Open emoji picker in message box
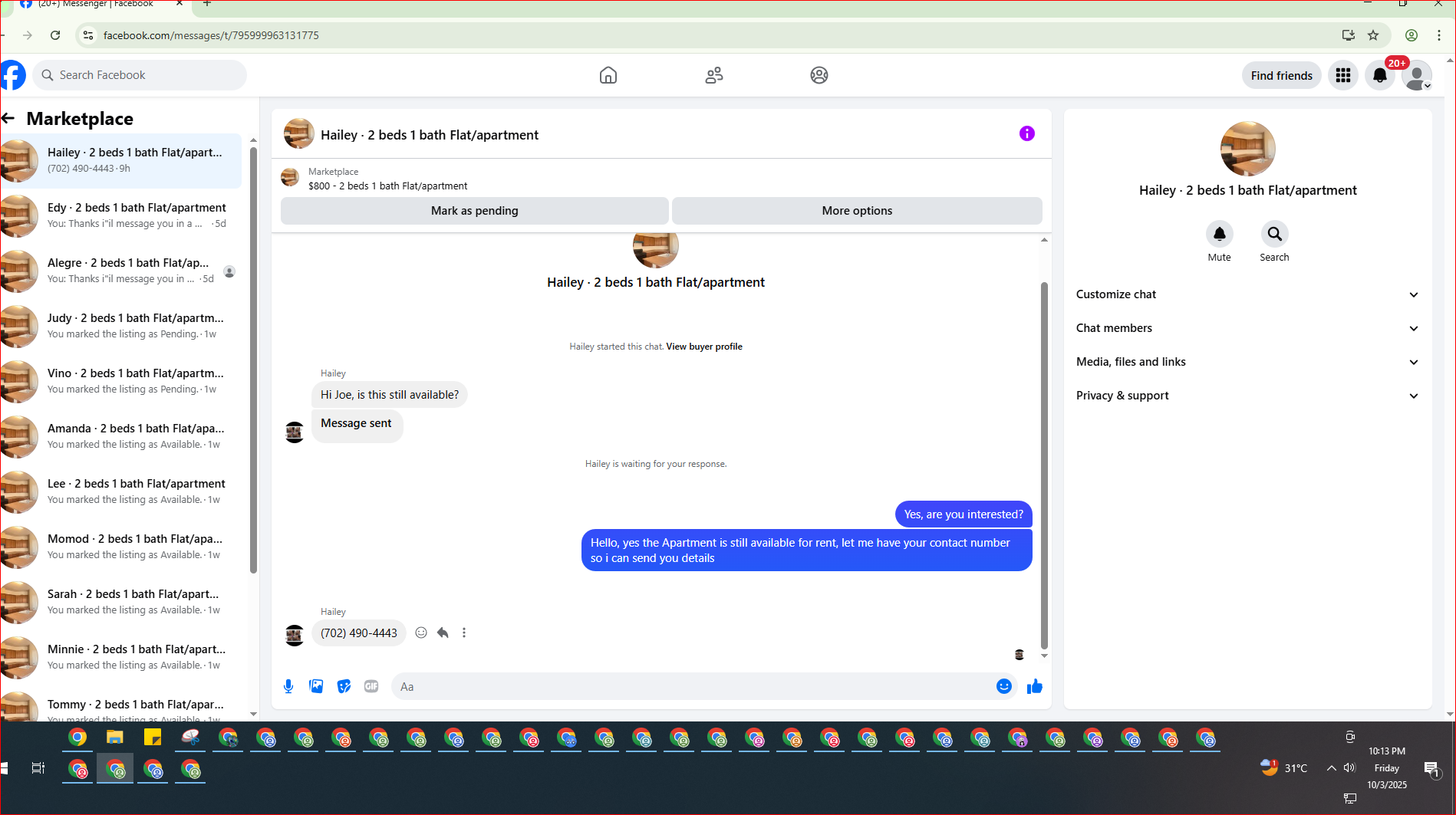Screen dimensions: 1456x815 tap(1004, 686)
